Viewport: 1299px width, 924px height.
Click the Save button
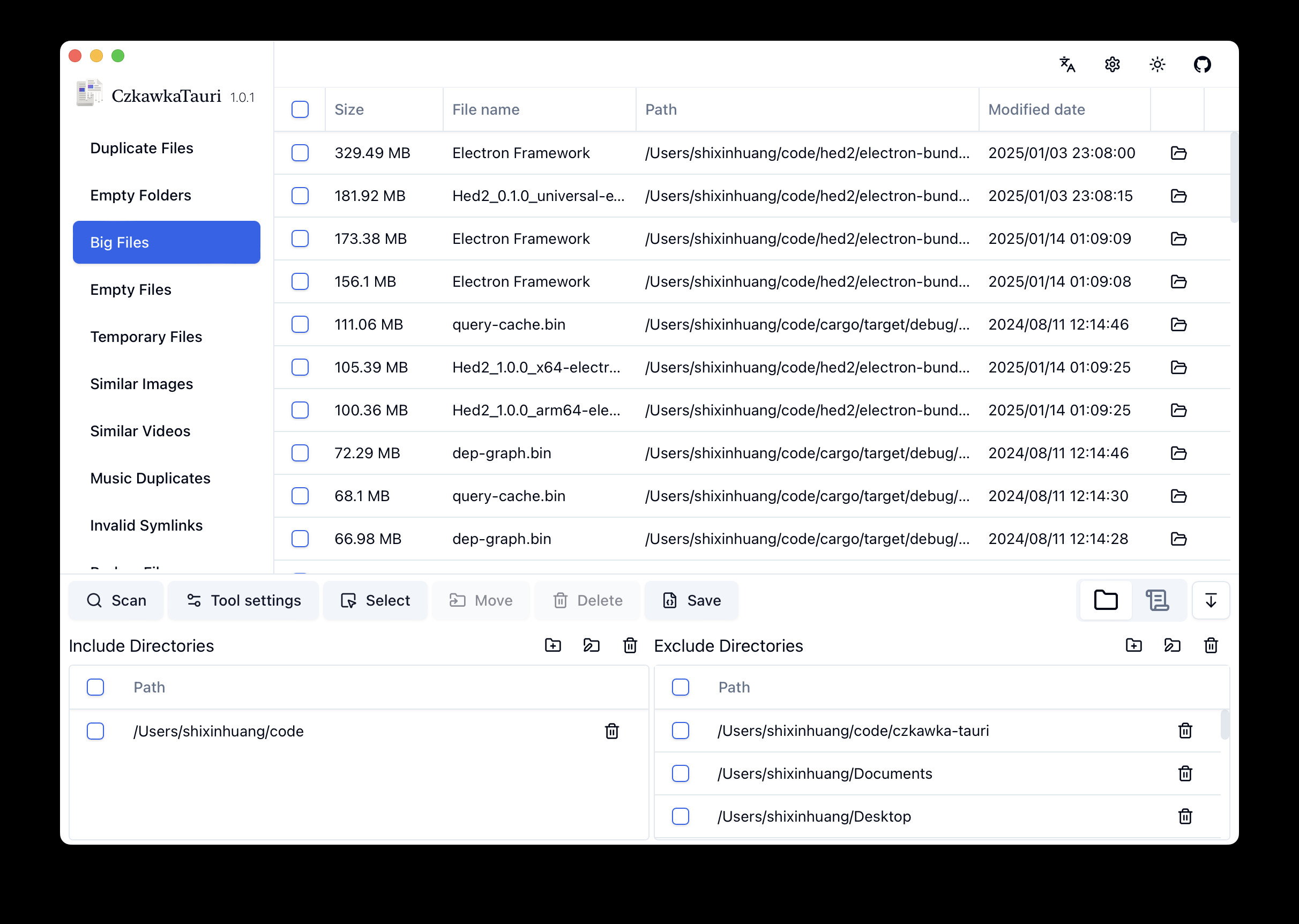(x=692, y=600)
